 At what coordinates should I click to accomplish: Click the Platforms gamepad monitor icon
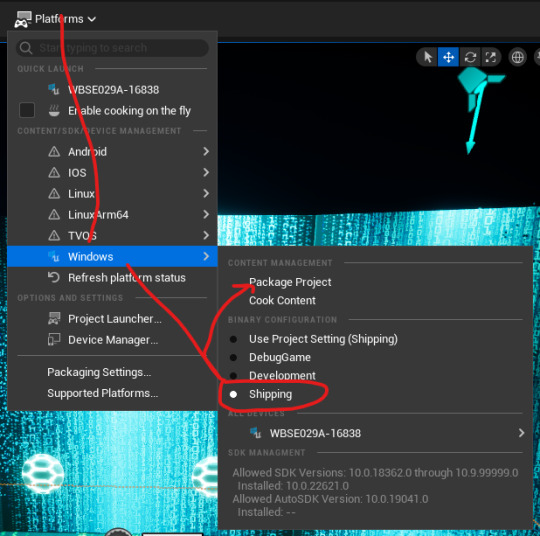click(x=23, y=19)
